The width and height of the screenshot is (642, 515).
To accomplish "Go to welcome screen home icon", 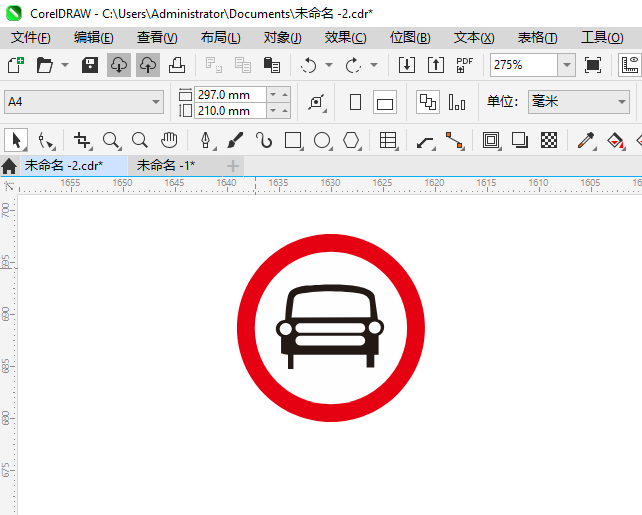I will pos(9,166).
